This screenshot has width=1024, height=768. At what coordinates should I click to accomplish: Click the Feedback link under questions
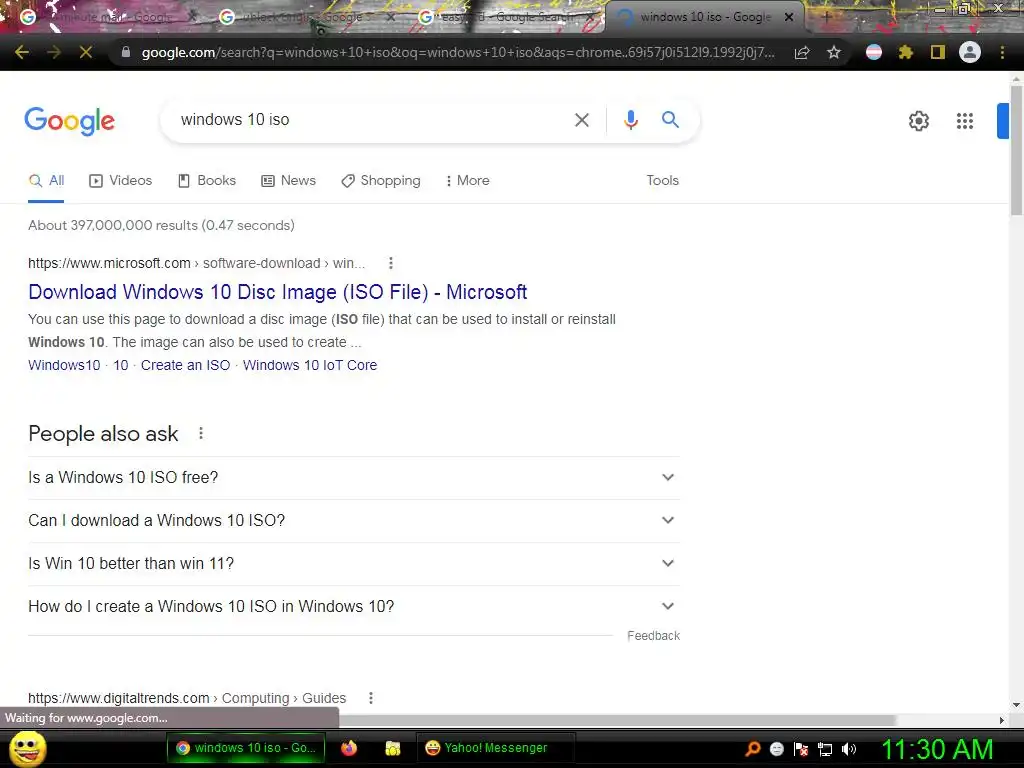(x=654, y=636)
